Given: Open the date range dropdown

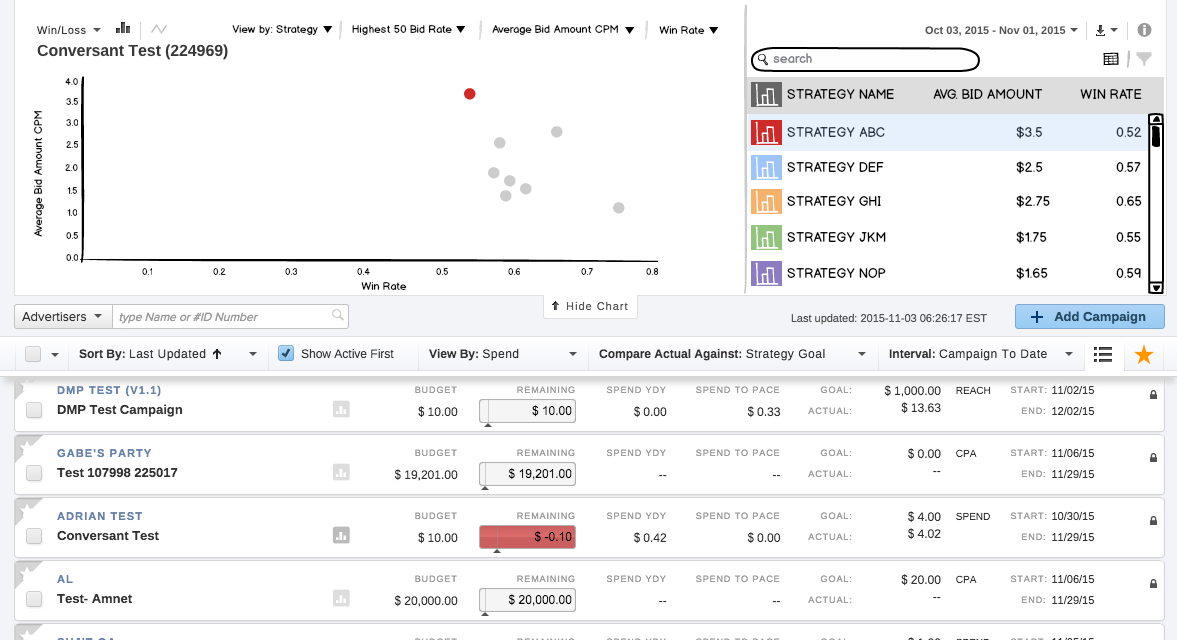Looking at the screenshot, I should coord(1001,30).
